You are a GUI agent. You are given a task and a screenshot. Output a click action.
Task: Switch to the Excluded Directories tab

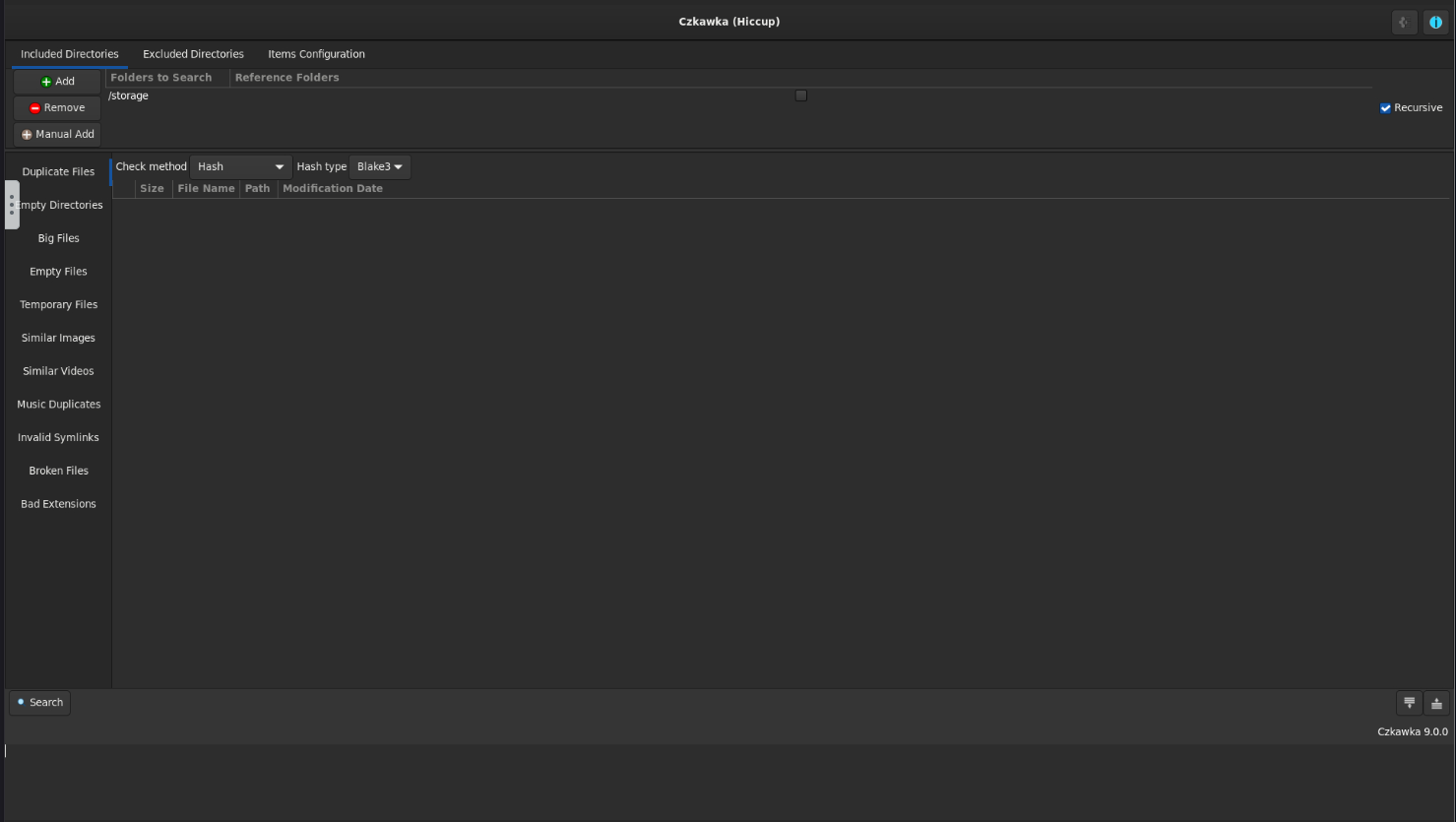[193, 54]
